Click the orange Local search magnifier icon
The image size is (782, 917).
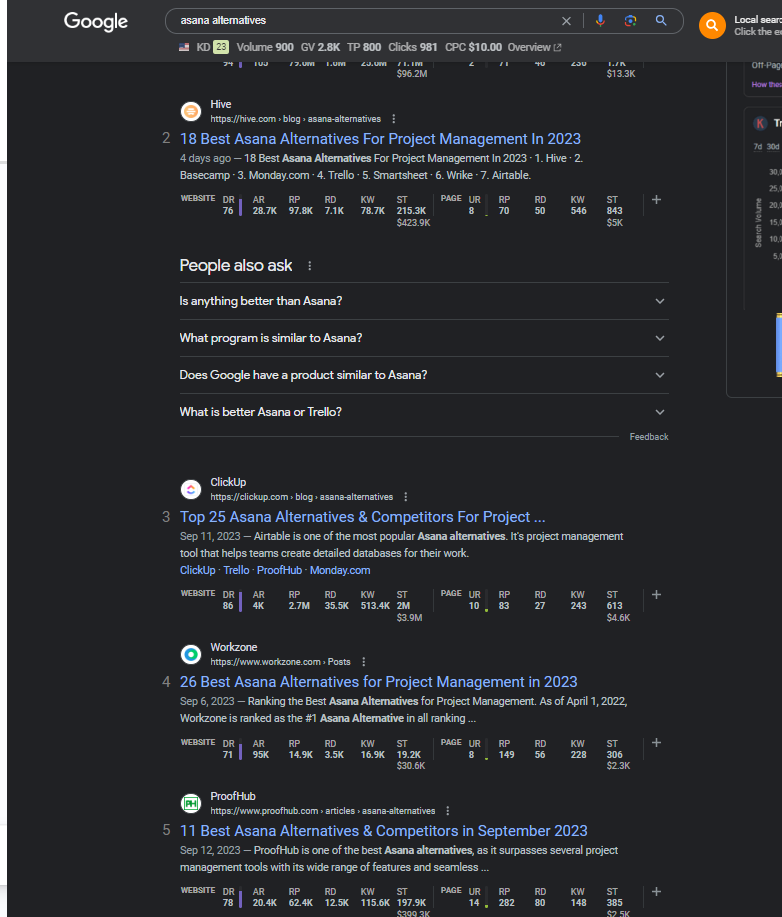click(x=712, y=25)
